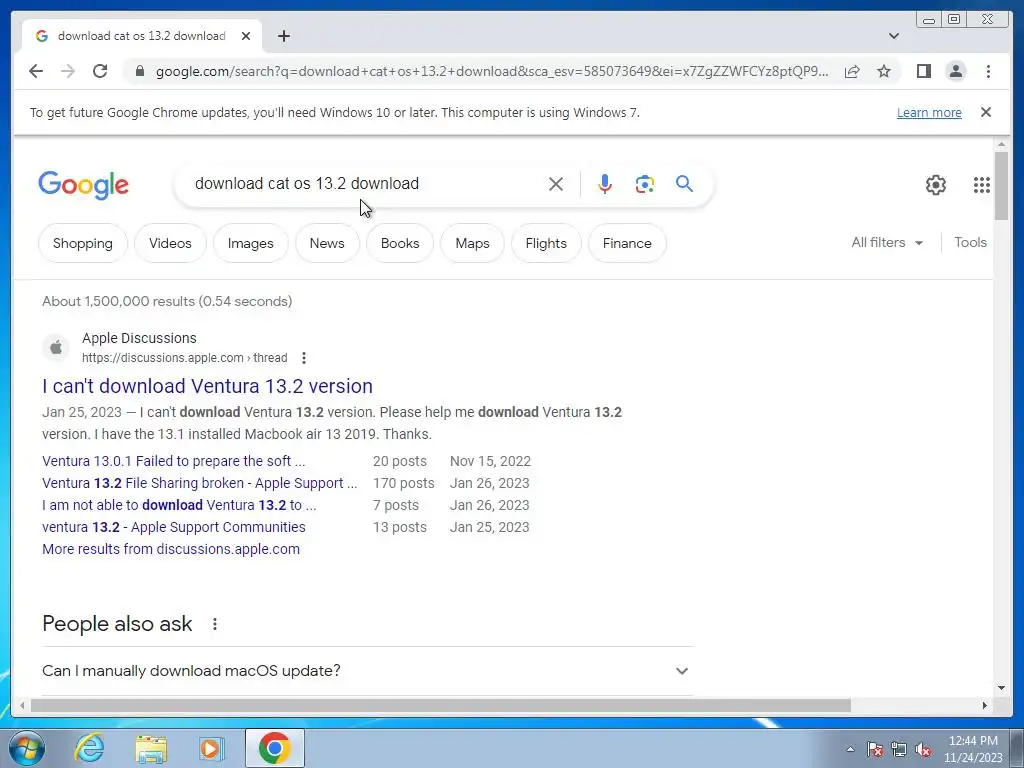Screen dimensions: 1024x768
Task: Click the Apple Discussions site favicon
Action: (56, 347)
